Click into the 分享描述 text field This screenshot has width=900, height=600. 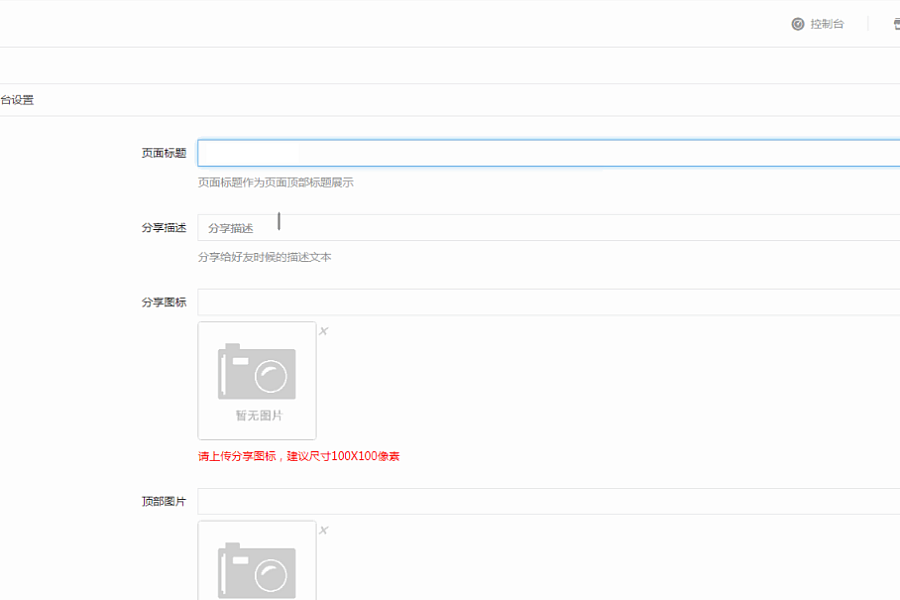point(549,227)
